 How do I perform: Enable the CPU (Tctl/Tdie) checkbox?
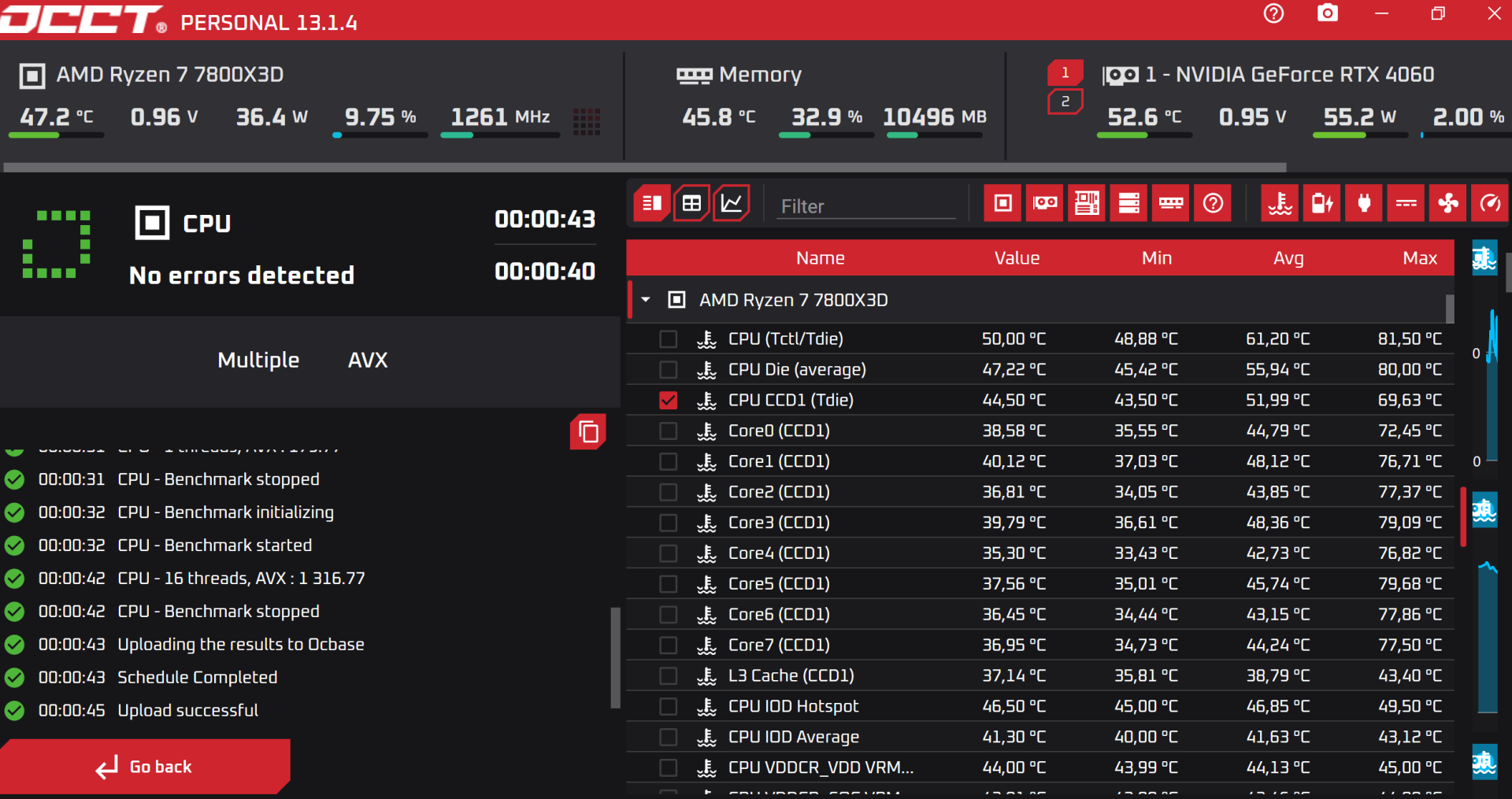(x=669, y=339)
